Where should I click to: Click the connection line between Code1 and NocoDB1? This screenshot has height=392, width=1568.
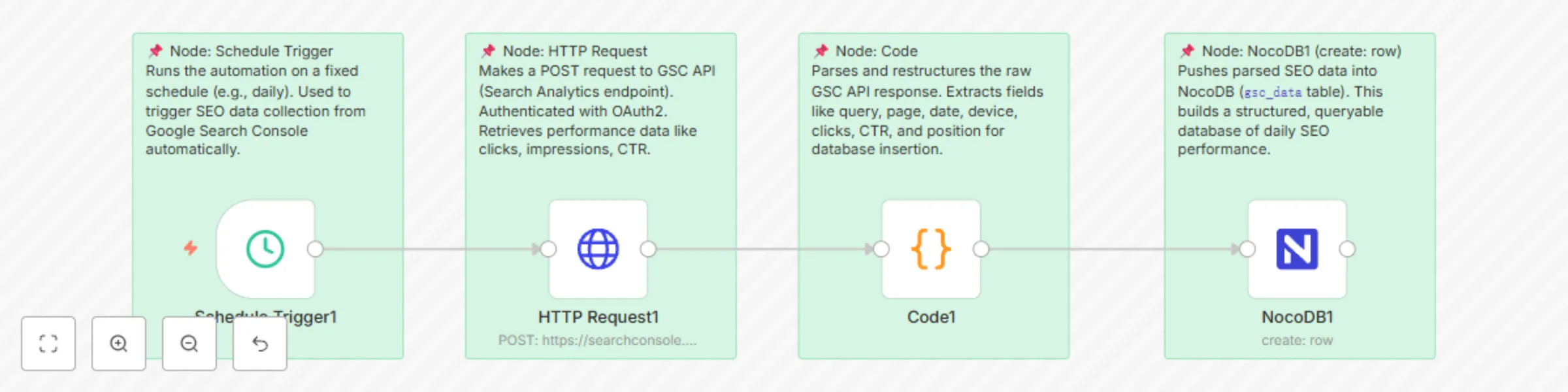pos(1111,248)
